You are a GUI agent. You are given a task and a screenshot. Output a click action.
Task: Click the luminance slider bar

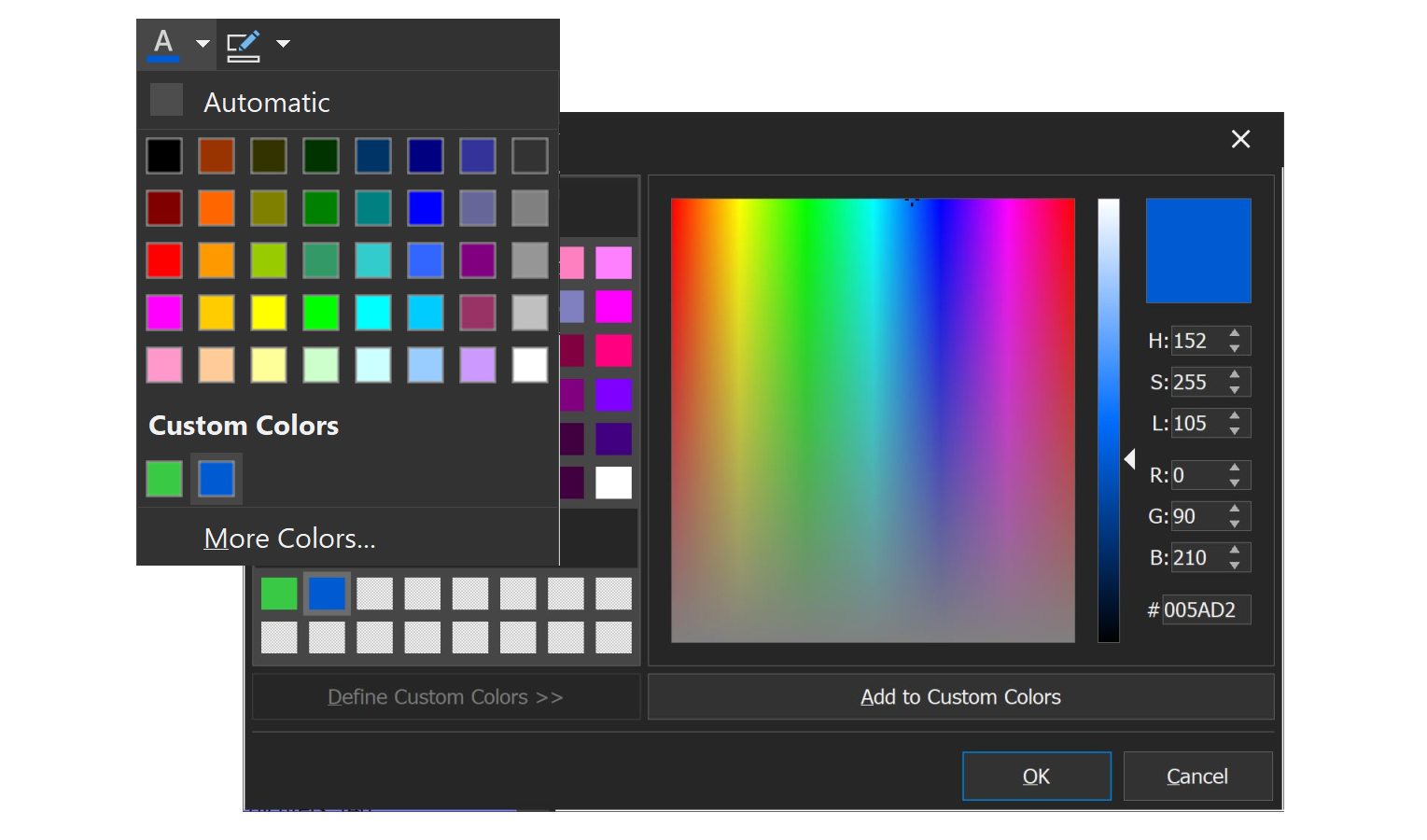(x=1109, y=420)
